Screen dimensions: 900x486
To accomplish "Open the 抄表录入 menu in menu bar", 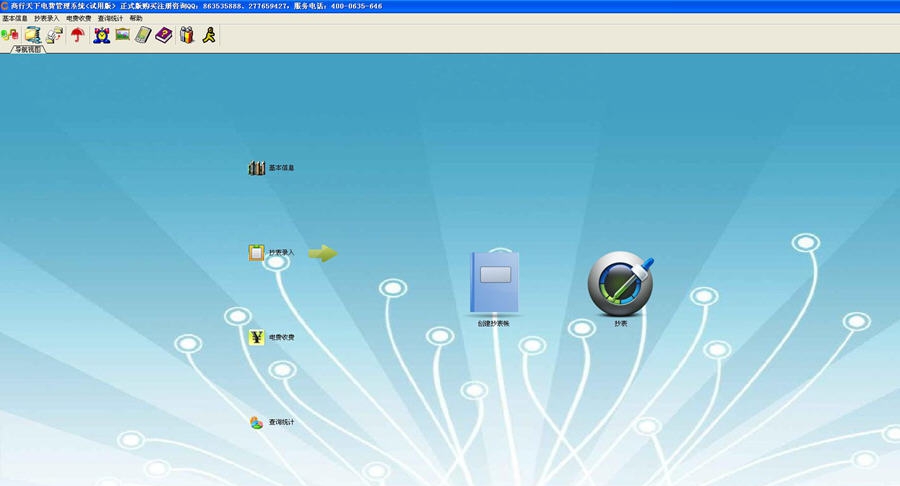I will click(46, 18).
